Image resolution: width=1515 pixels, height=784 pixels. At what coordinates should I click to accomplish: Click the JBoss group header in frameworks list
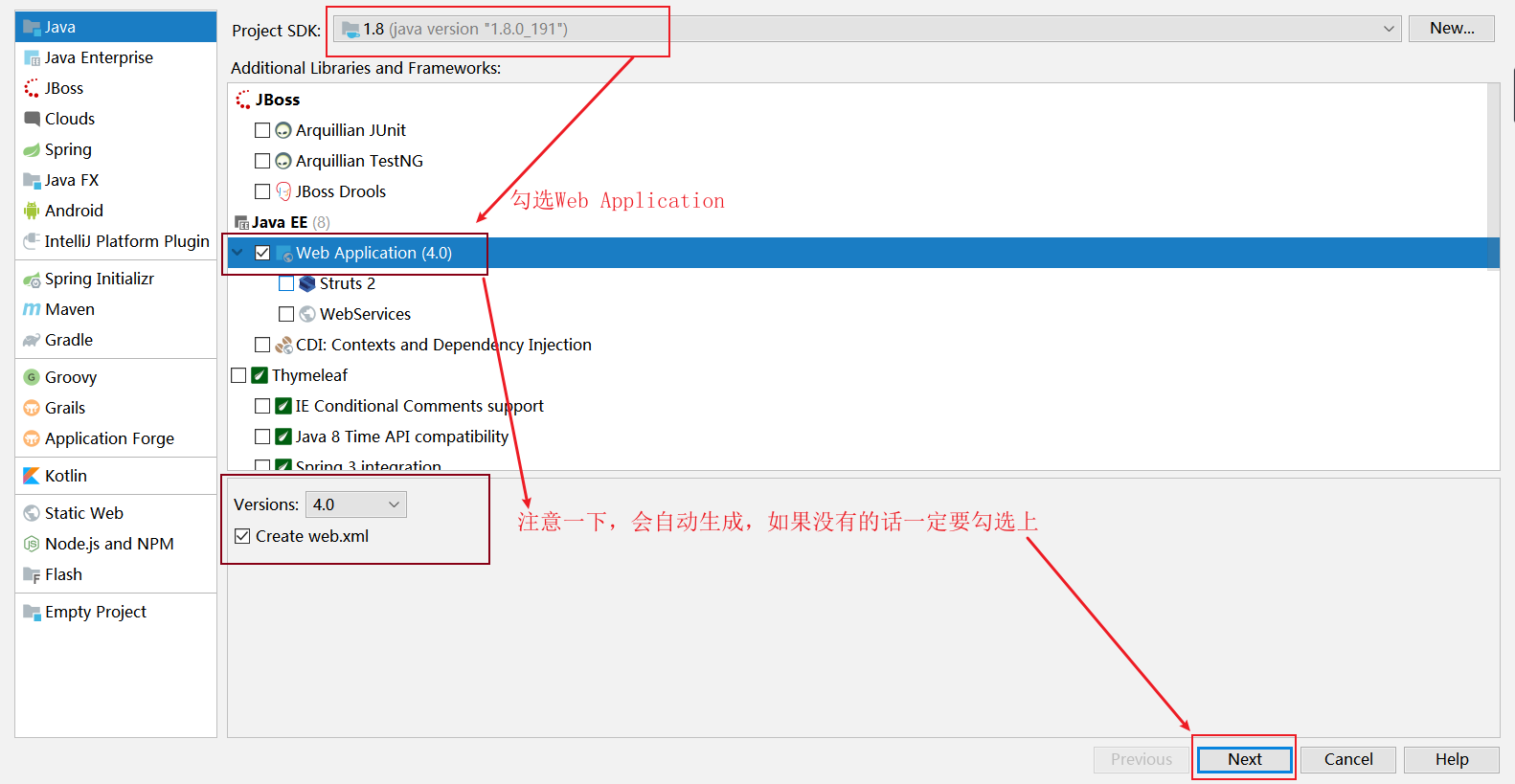[268, 100]
